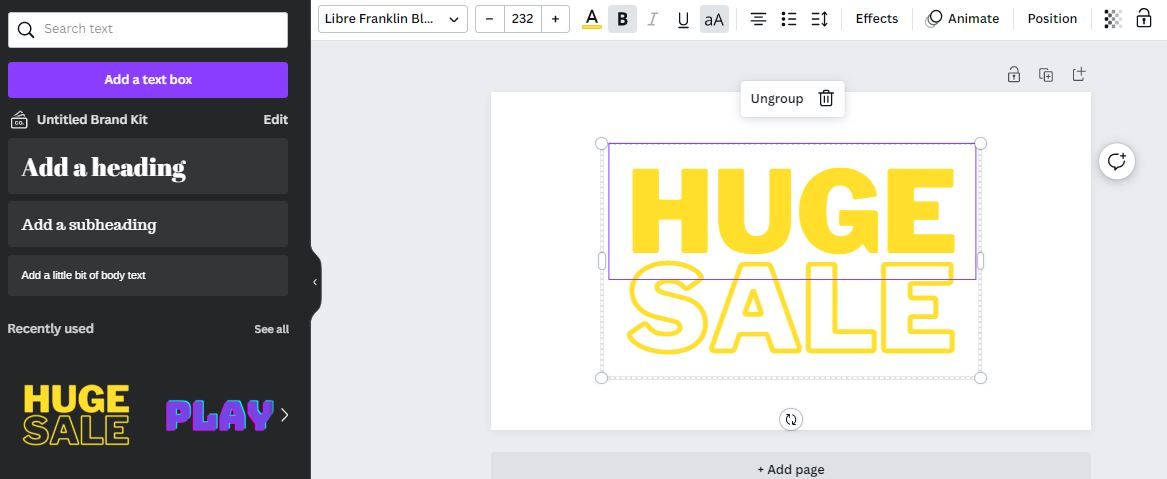Apply bulleted list formatting

click(789, 19)
